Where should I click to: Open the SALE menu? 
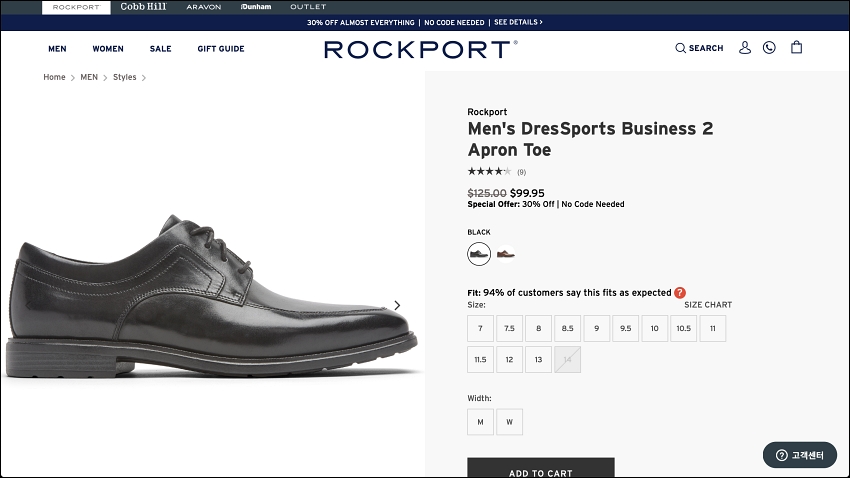click(160, 49)
